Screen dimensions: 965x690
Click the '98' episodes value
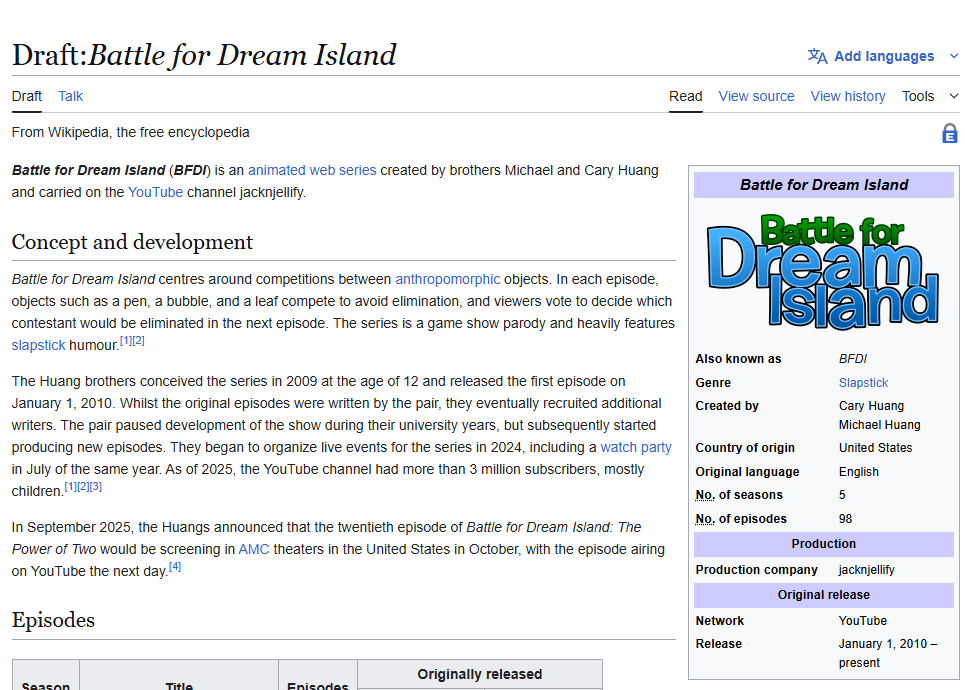[845, 519]
